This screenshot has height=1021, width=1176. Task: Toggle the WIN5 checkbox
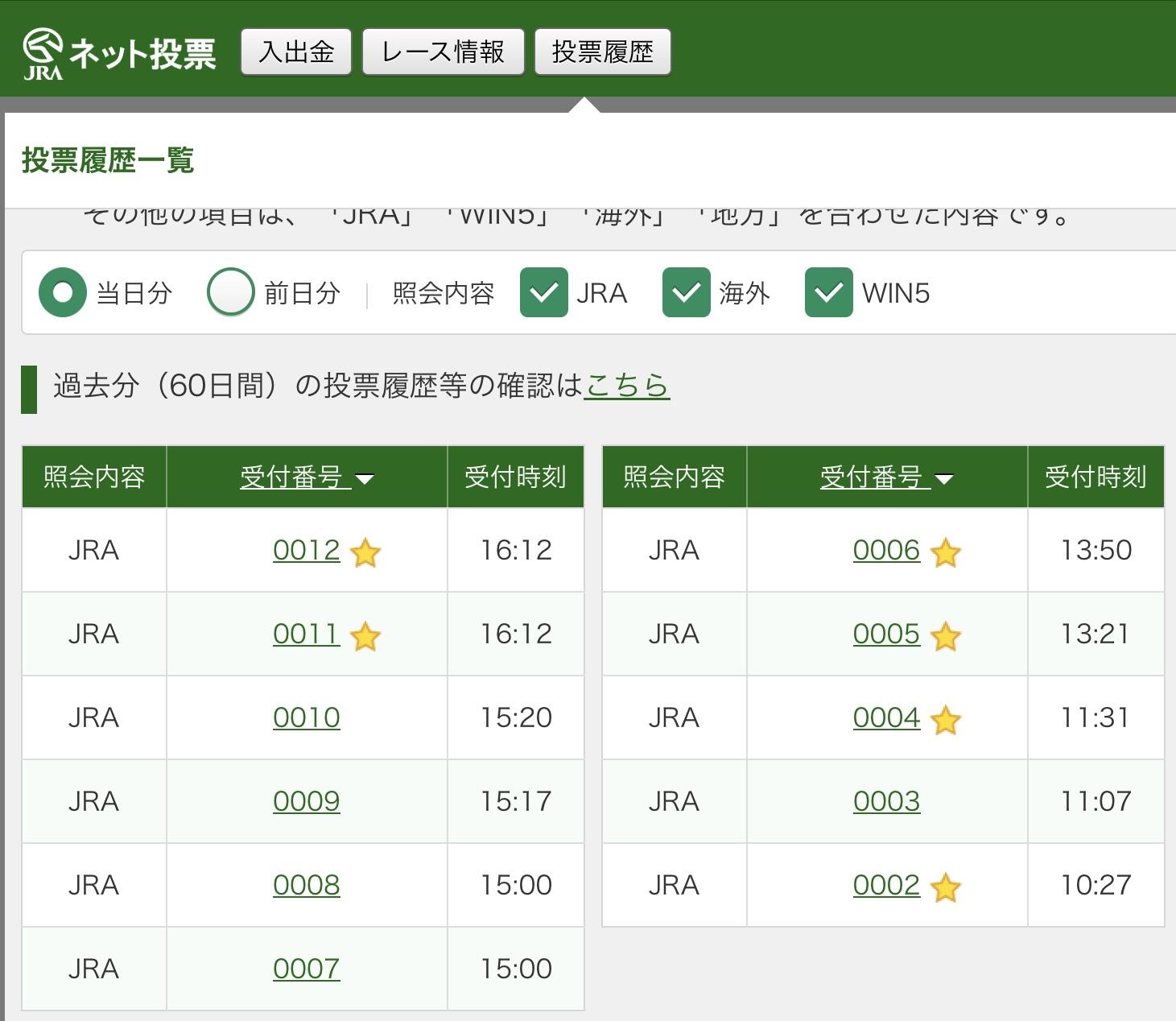pos(828,292)
